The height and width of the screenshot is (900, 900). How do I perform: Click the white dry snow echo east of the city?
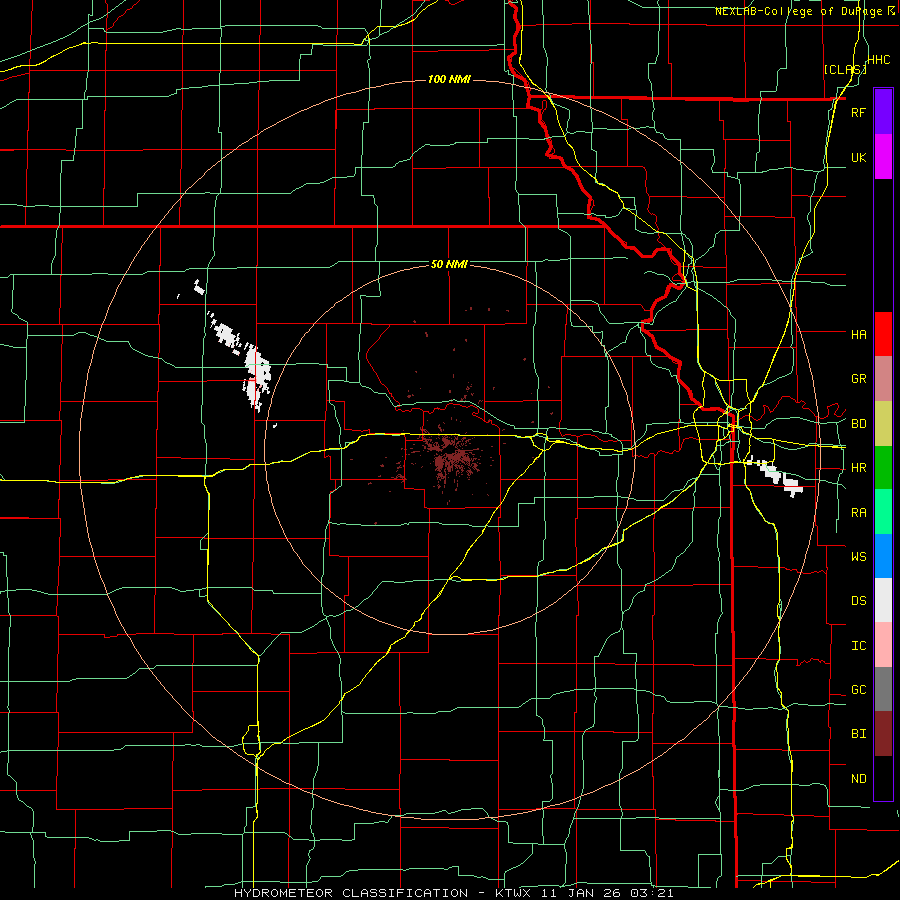coord(775,475)
